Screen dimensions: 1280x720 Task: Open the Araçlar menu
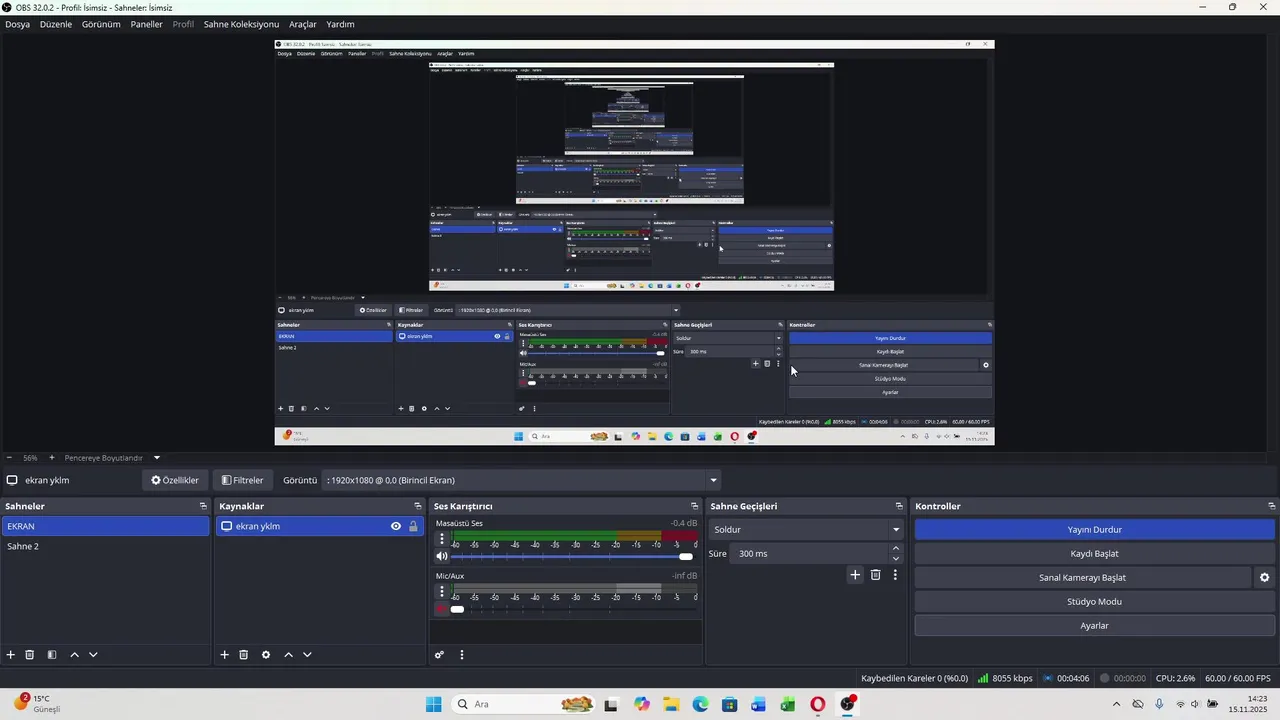click(x=303, y=24)
